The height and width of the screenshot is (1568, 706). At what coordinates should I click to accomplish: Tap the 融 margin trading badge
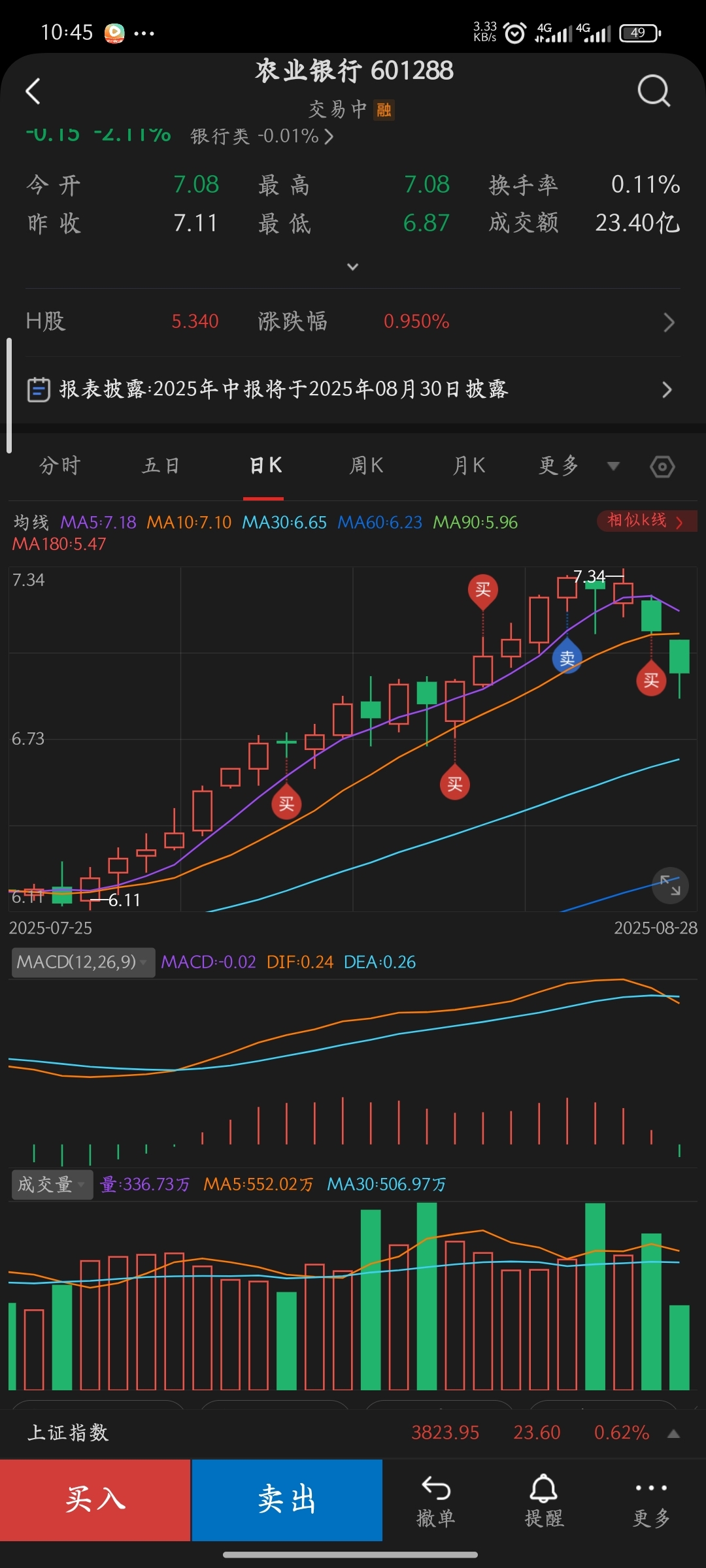(x=384, y=110)
